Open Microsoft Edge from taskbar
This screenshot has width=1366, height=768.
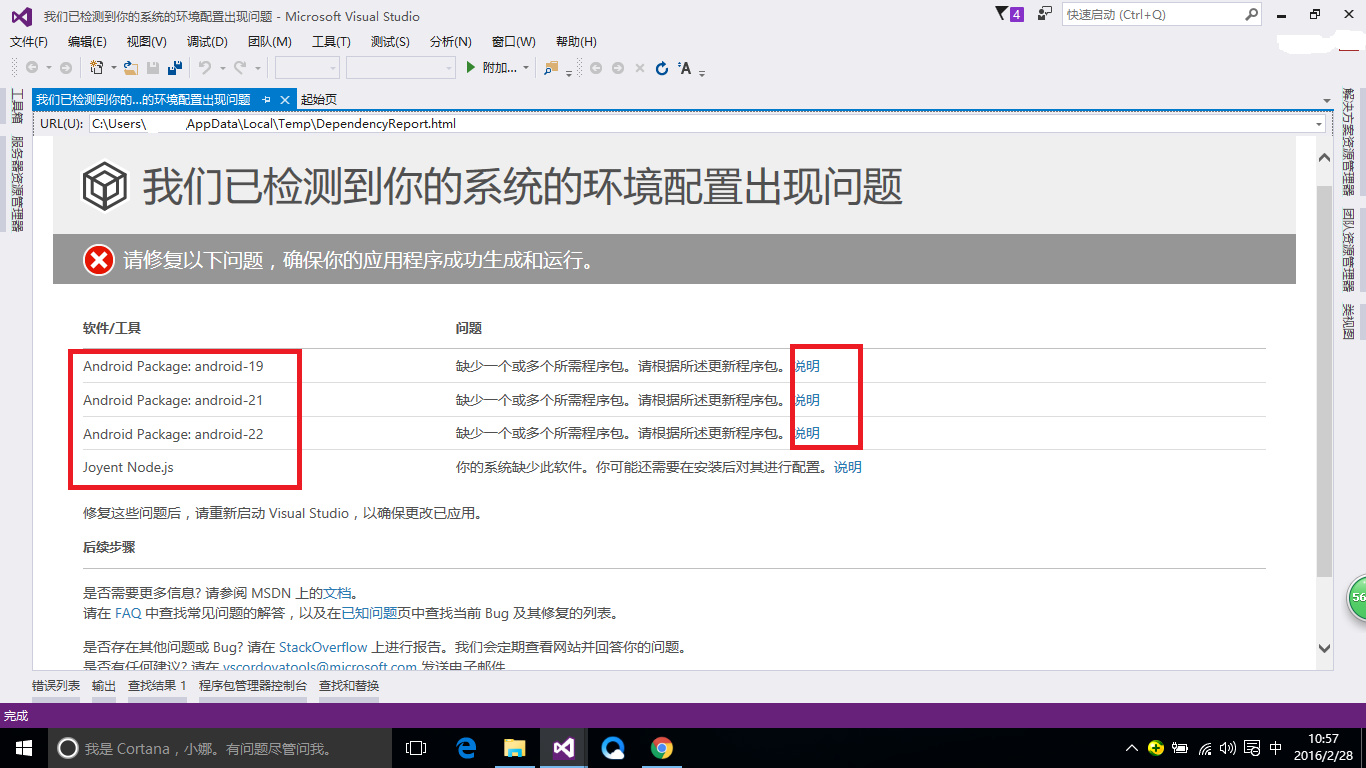click(x=466, y=748)
